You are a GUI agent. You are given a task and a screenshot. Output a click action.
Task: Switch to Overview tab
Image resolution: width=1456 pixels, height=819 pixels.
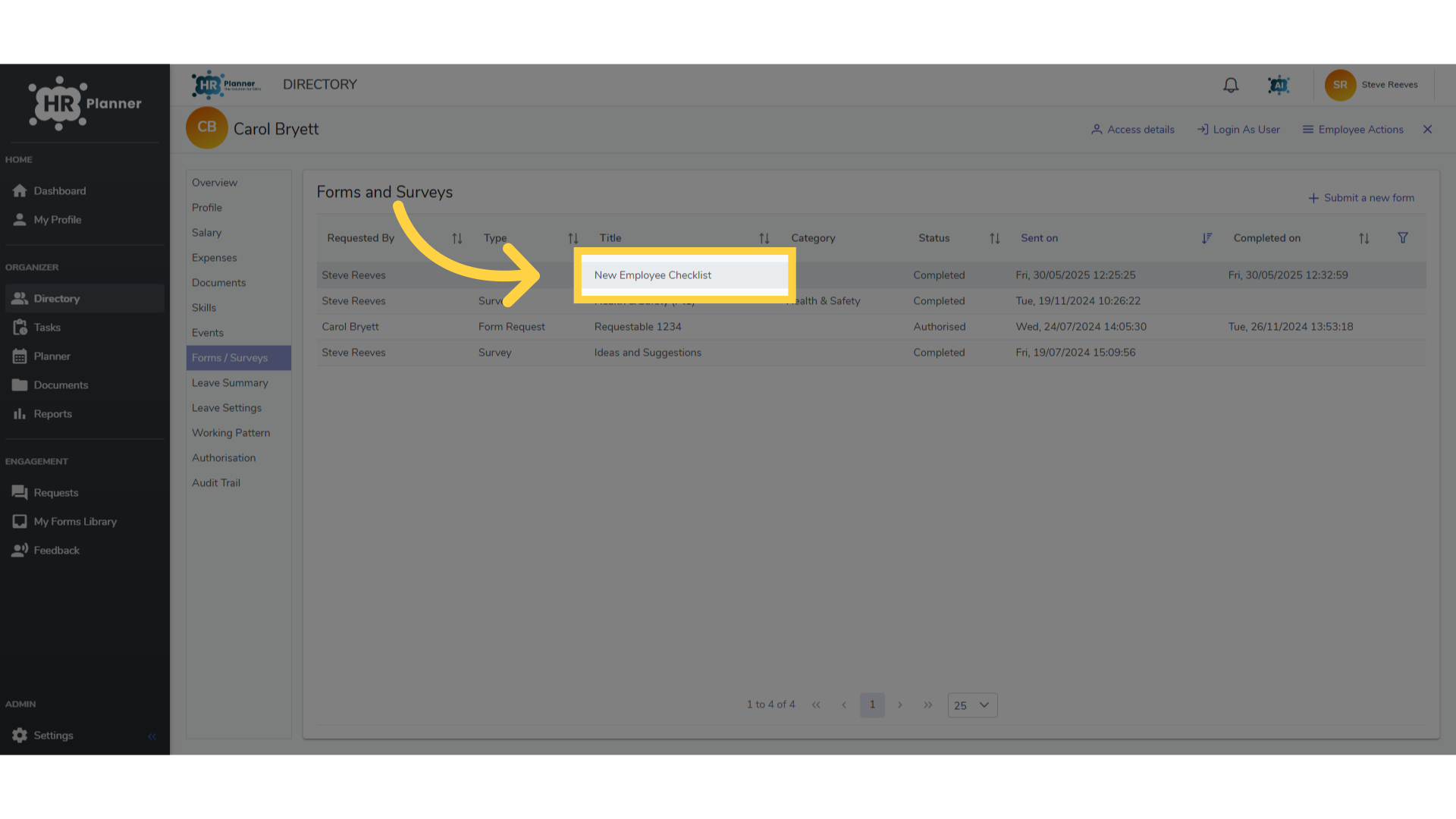coord(239,183)
